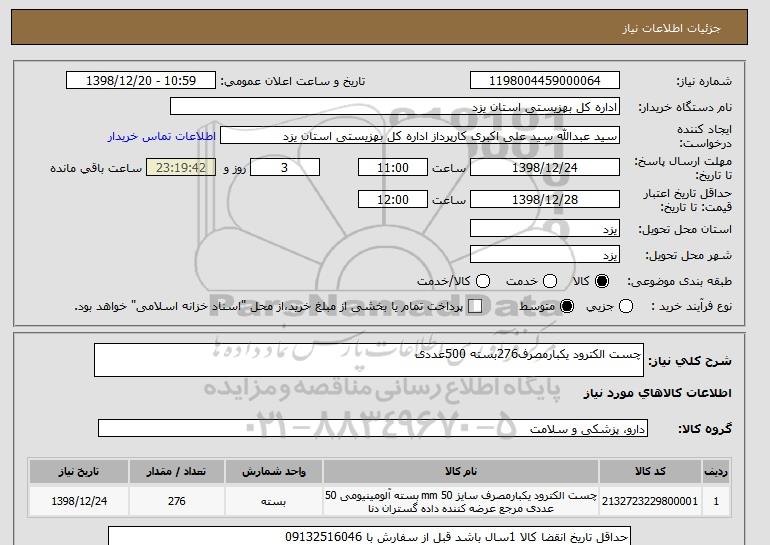This screenshot has height=545, width=770.
Task: Click the quantity cell 276
Action: click(176, 501)
